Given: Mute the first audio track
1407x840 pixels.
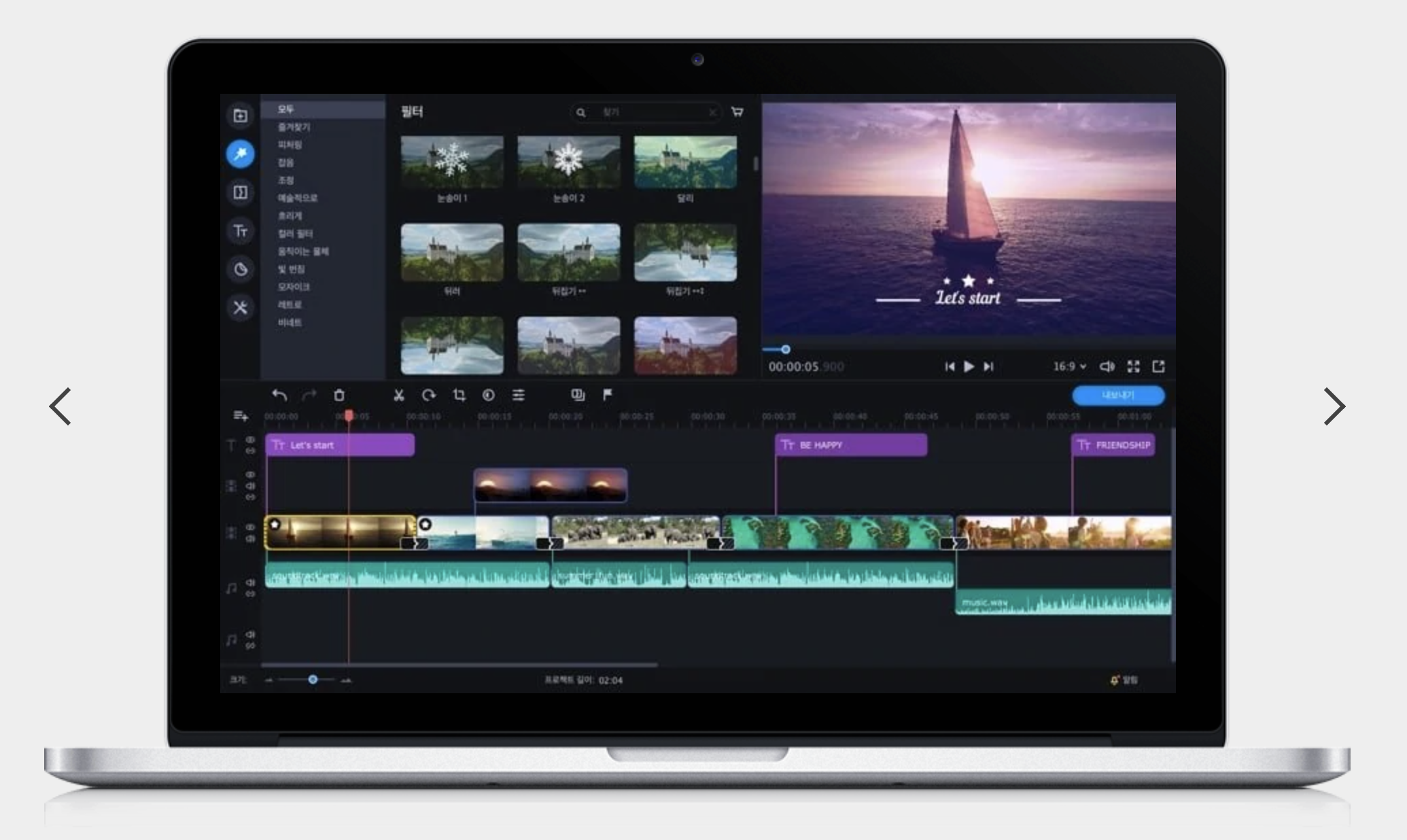Looking at the screenshot, I should click(x=250, y=582).
